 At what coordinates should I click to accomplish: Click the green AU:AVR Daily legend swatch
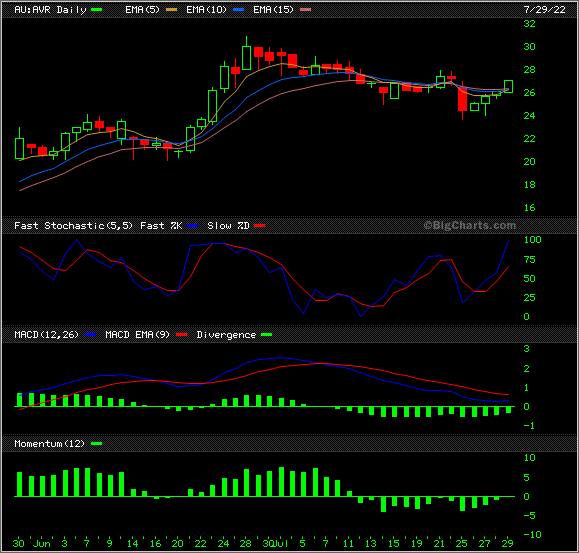pos(96,10)
